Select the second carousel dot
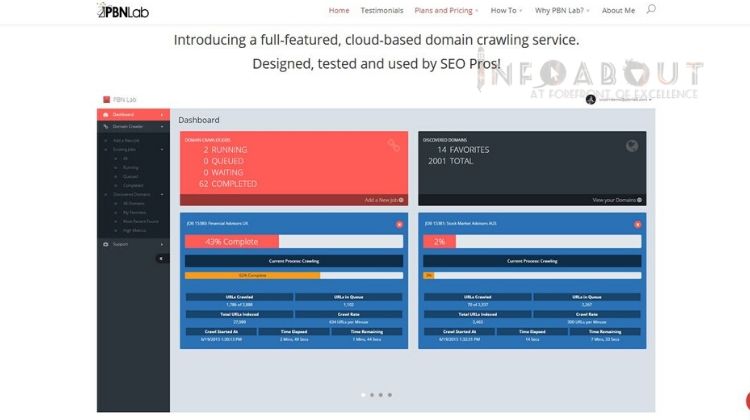The width and height of the screenshot is (750, 420). pyautogui.click(x=372, y=395)
